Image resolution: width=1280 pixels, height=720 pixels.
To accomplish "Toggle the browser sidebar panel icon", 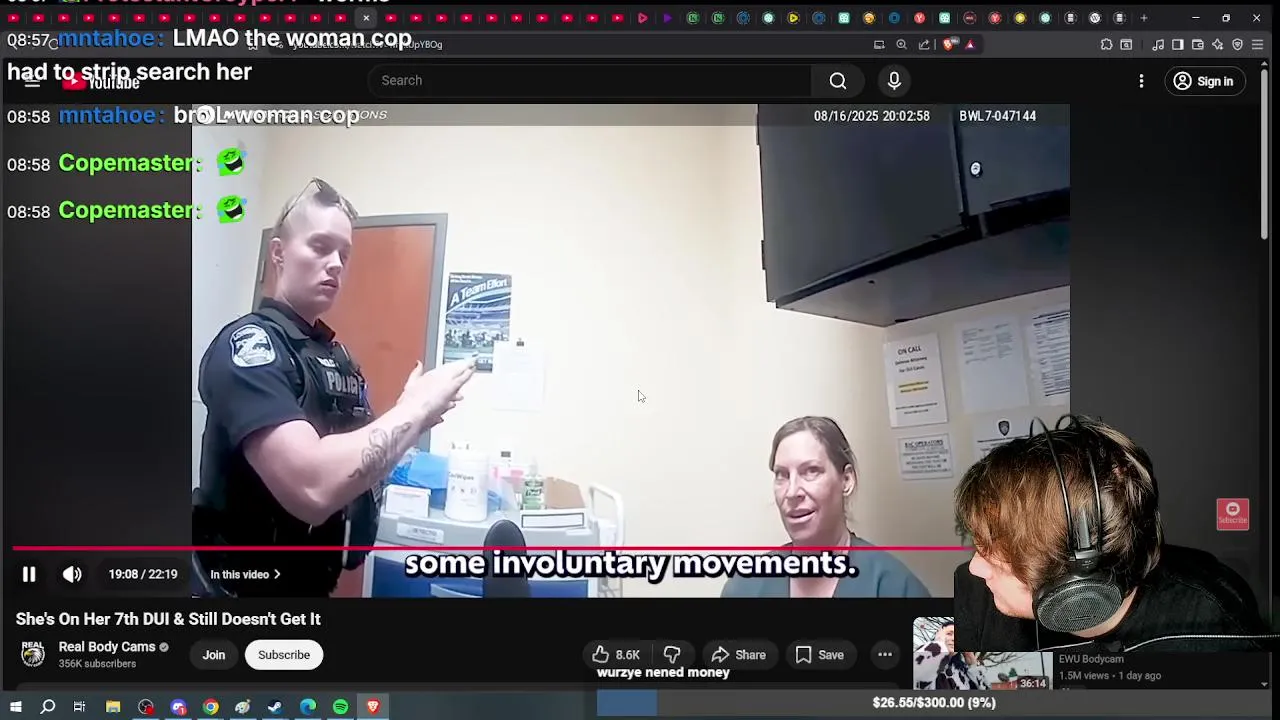I will tap(1178, 44).
